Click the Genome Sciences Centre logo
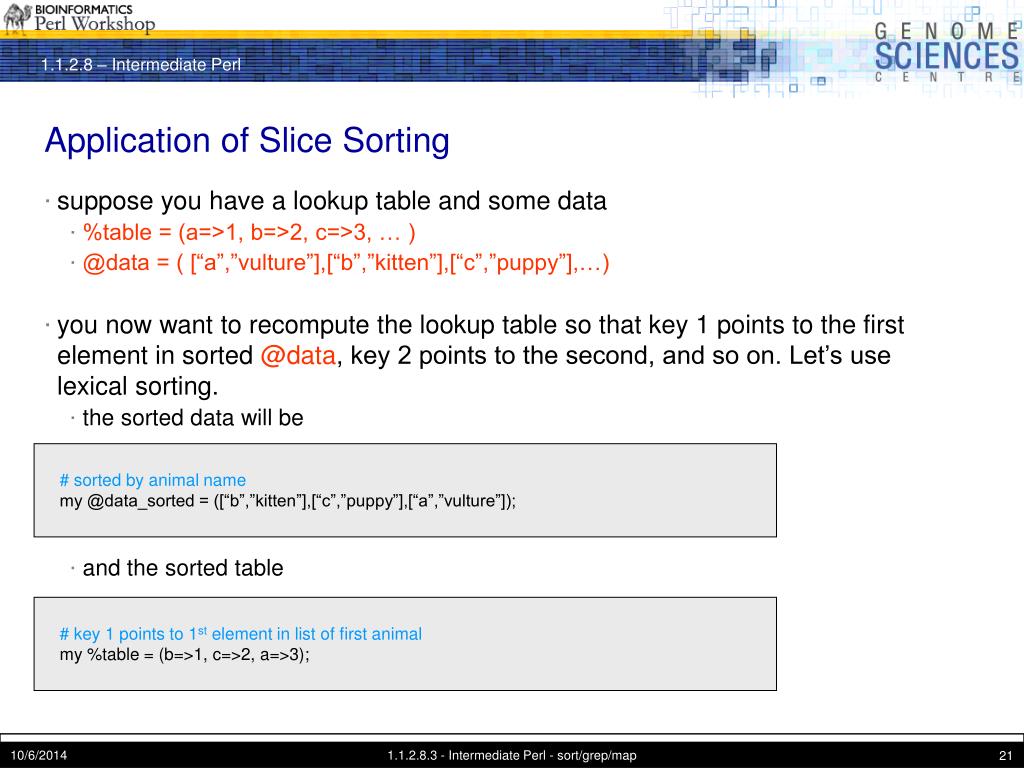This screenshot has height=768, width=1024. click(x=947, y=52)
